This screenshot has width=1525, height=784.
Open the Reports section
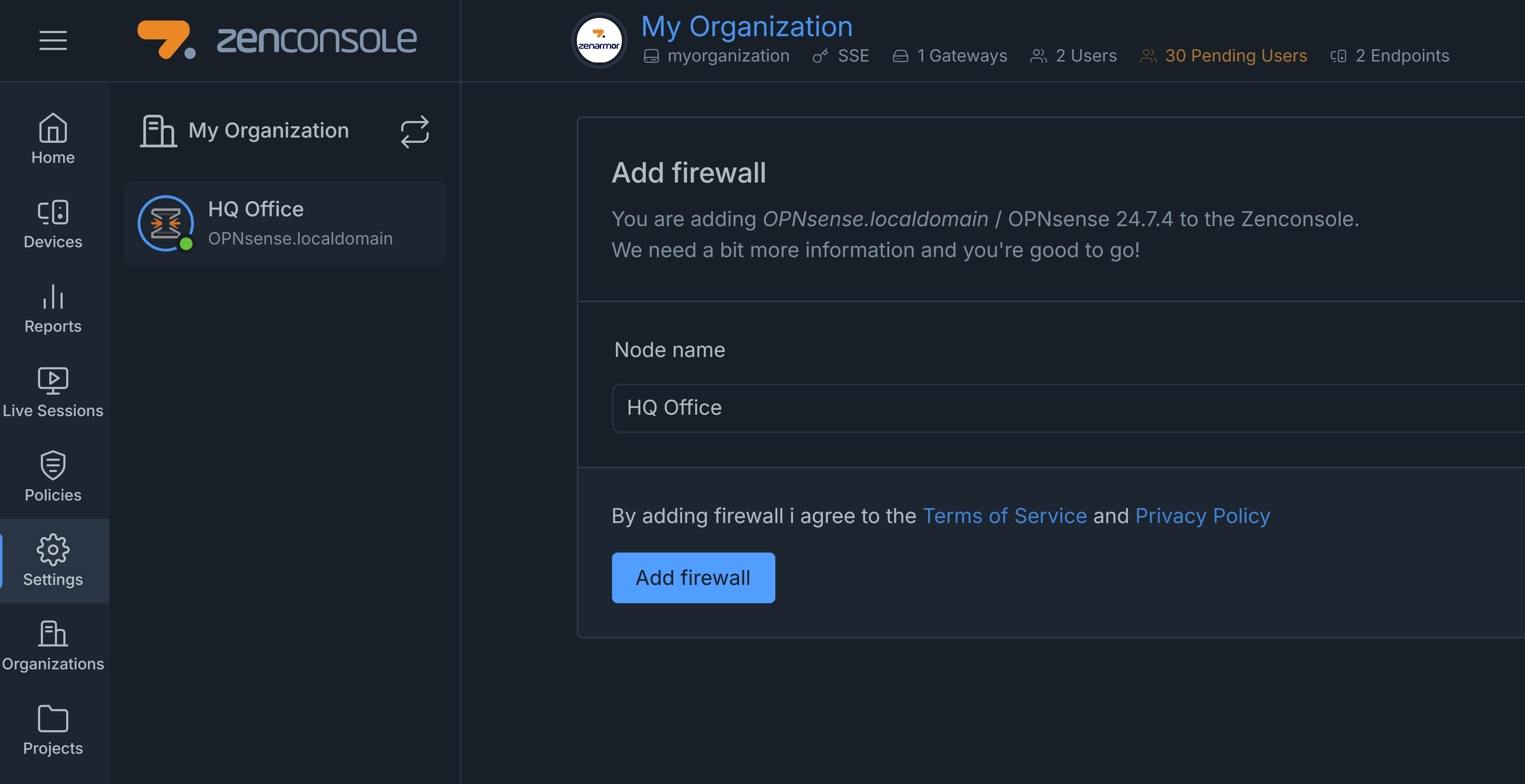pos(53,308)
